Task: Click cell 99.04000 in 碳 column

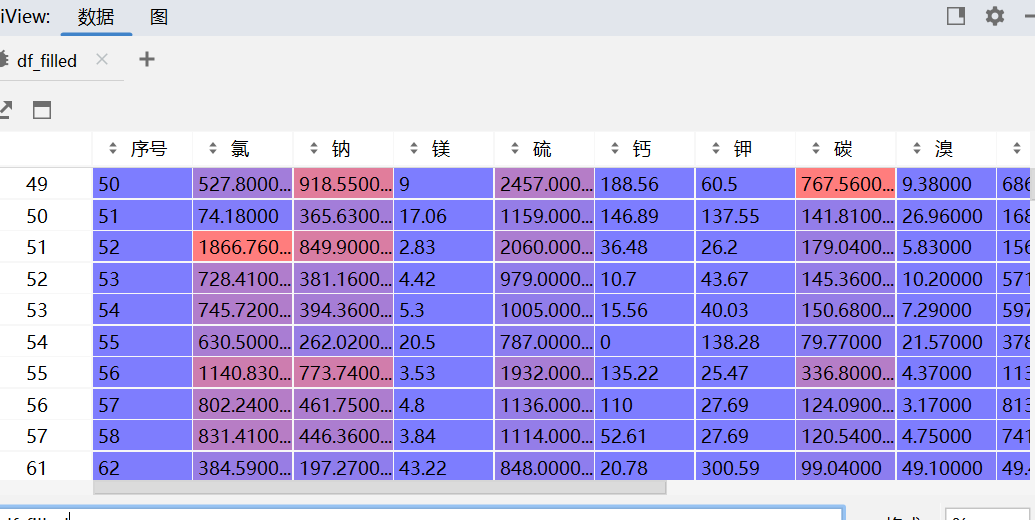Action: pos(845,468)
